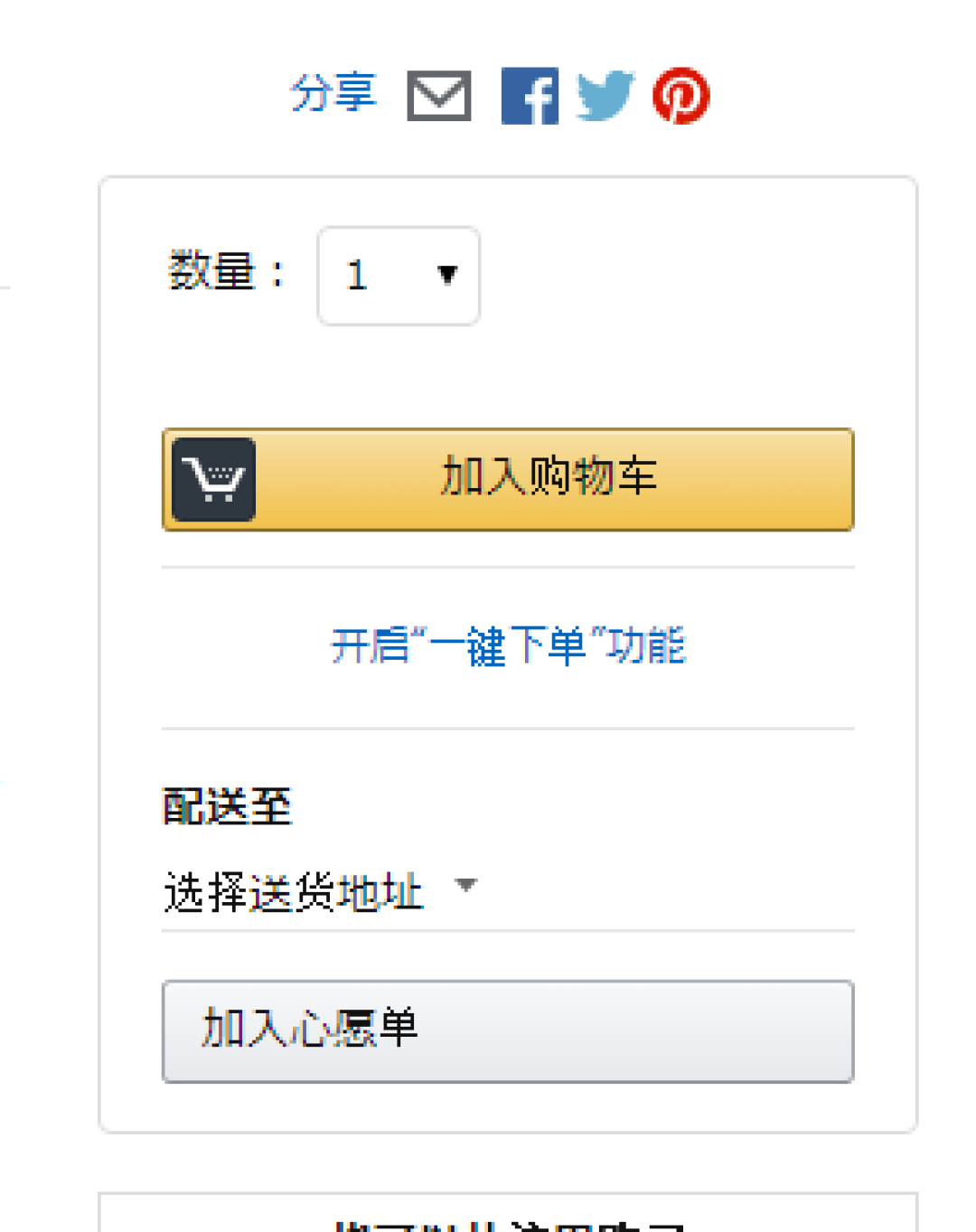Click the 加入购物车 text on the yellow button

(549, 476)
